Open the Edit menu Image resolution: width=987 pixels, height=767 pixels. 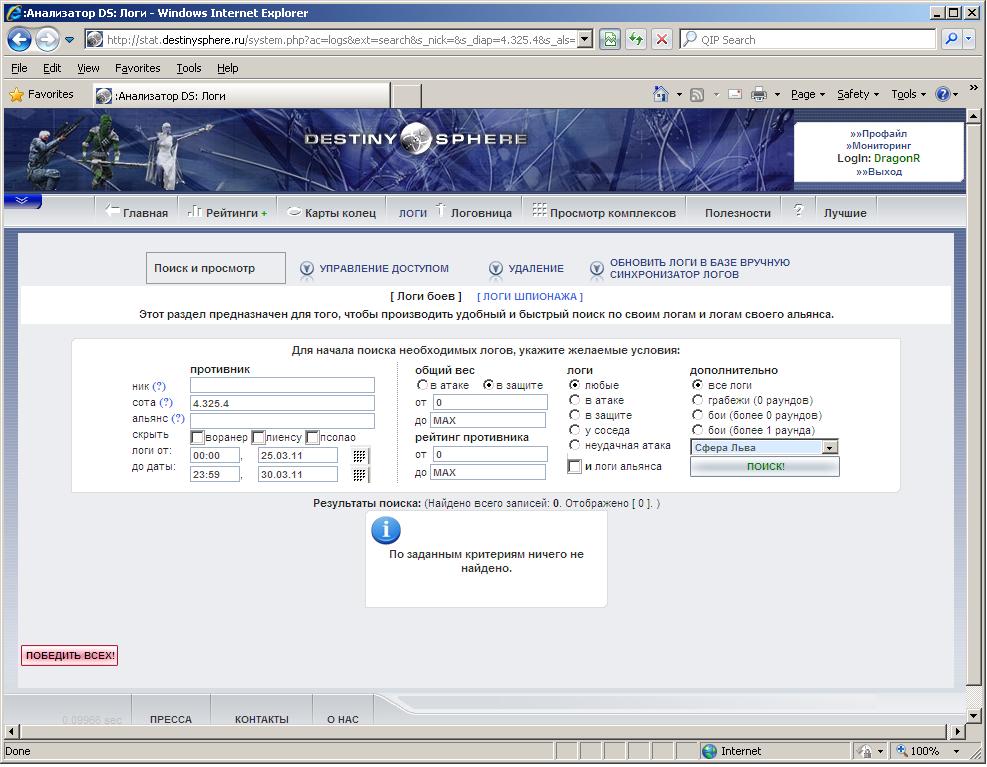[52, 68]
